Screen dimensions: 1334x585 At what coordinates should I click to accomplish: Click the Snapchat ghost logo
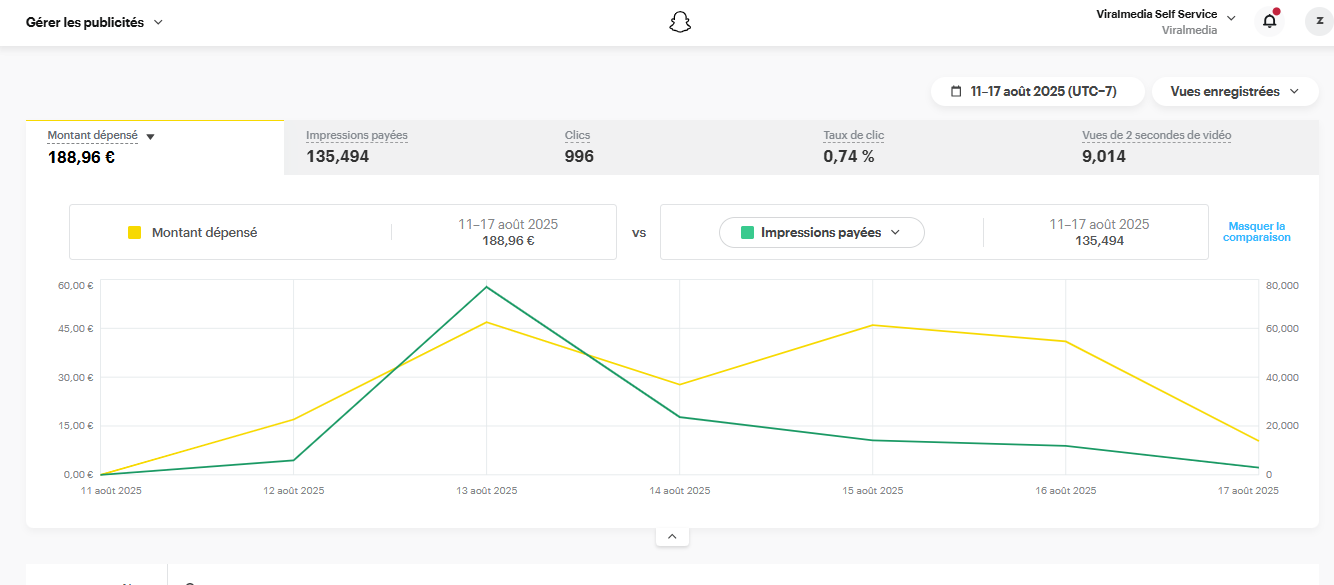[680, 22]
